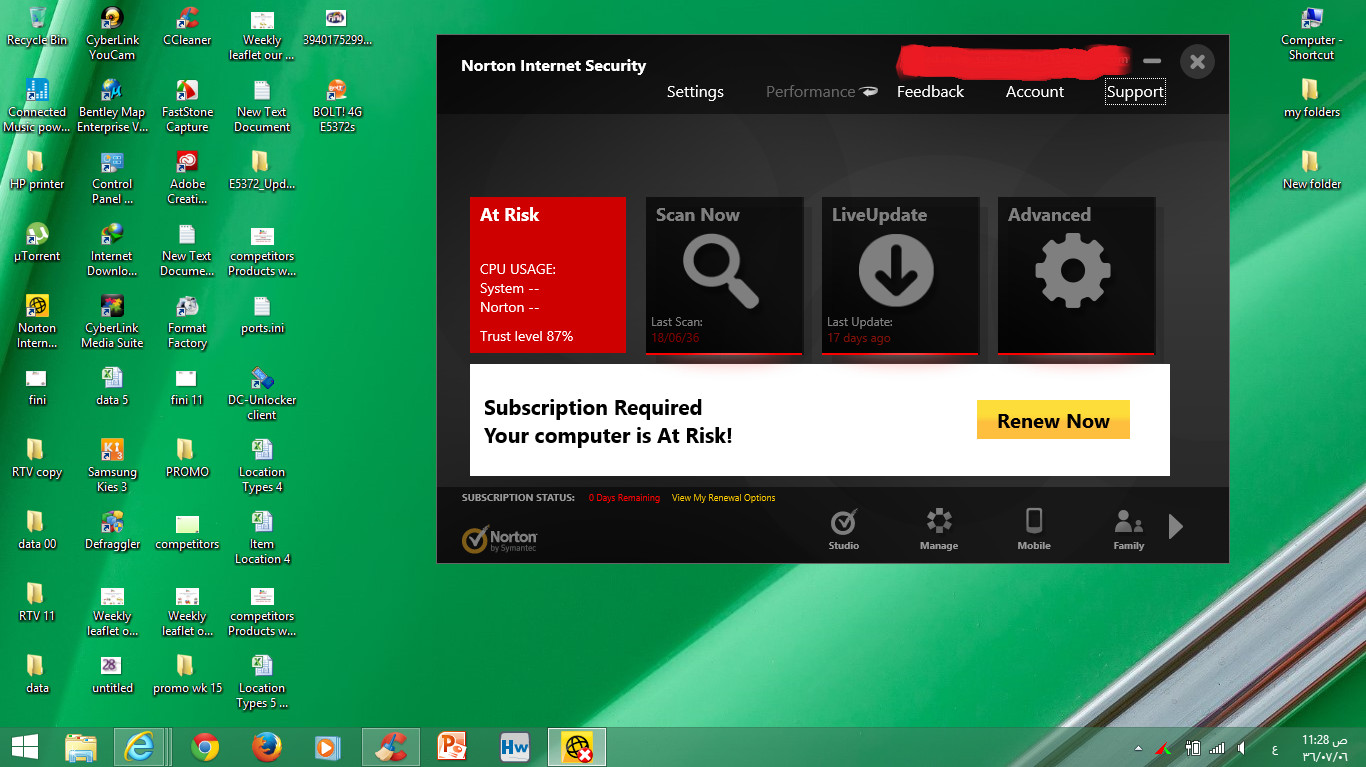Screen dimensions: 1366x767
Task: Select CyberLink Media Suite icon
Action: [x=112, y=321]
